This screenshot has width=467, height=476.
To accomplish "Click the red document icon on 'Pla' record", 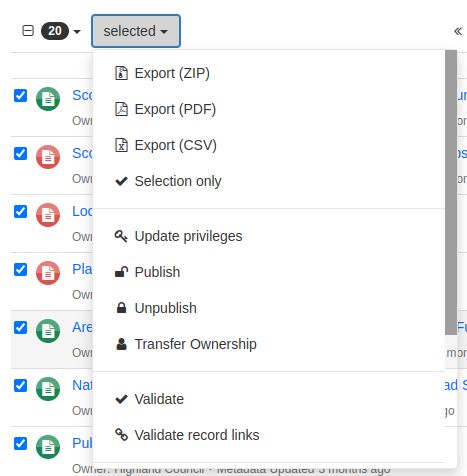I will click(48, 273).
